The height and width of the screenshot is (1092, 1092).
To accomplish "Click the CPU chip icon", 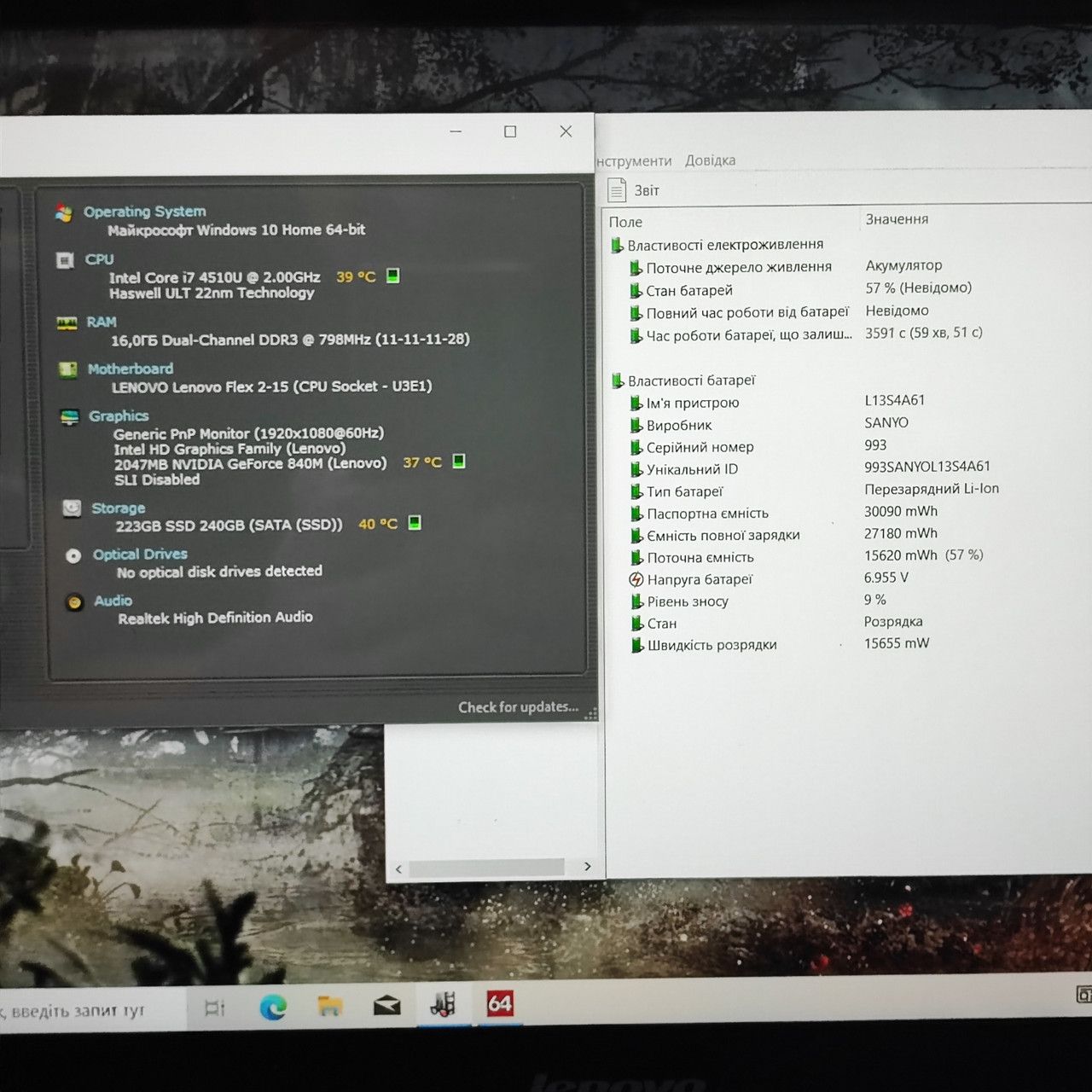I will (x=65, y=260).
